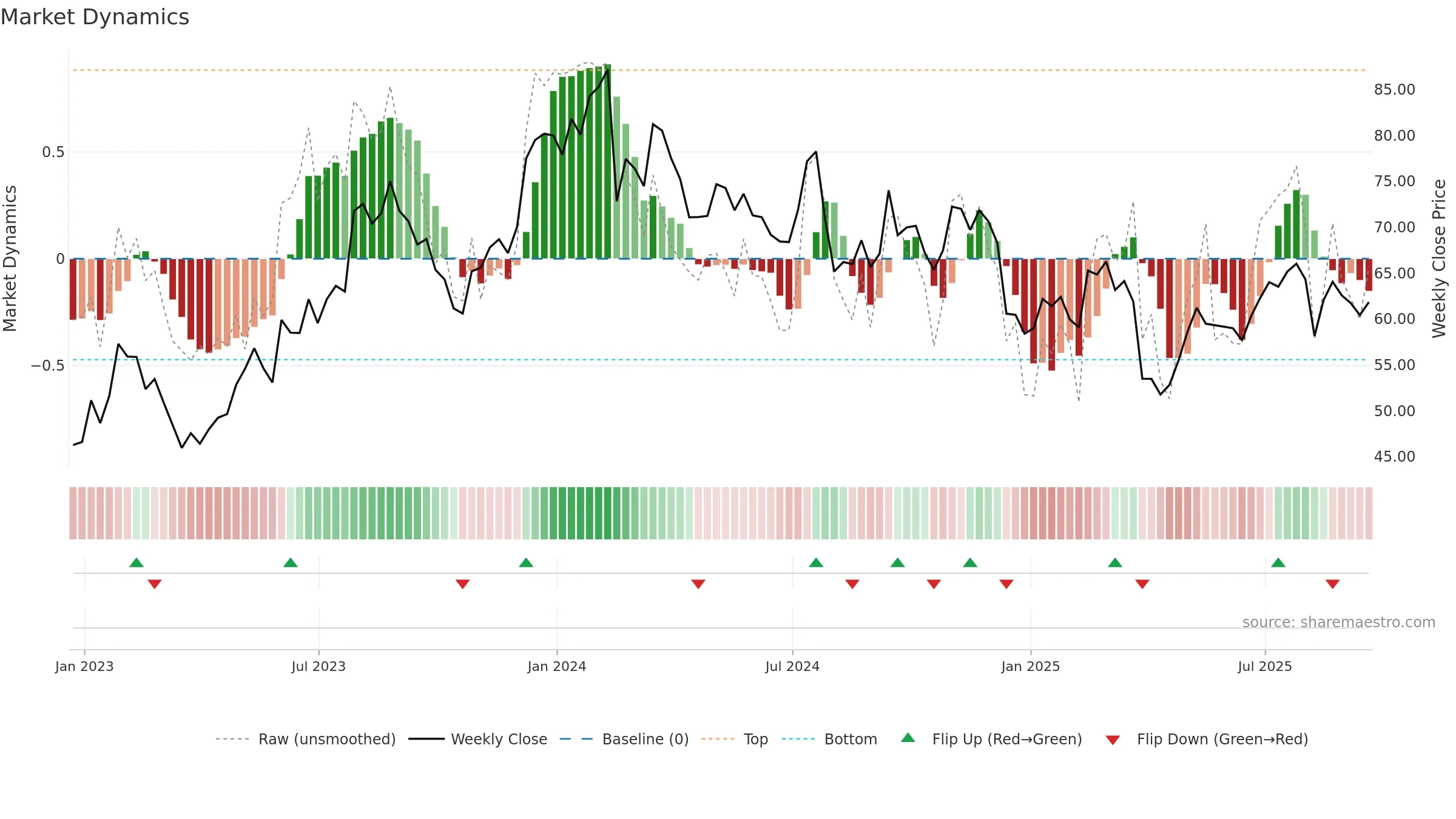Select the Flip Up marker just before Jan 2024
The image size is (1456, 819).
pos(526,562)
